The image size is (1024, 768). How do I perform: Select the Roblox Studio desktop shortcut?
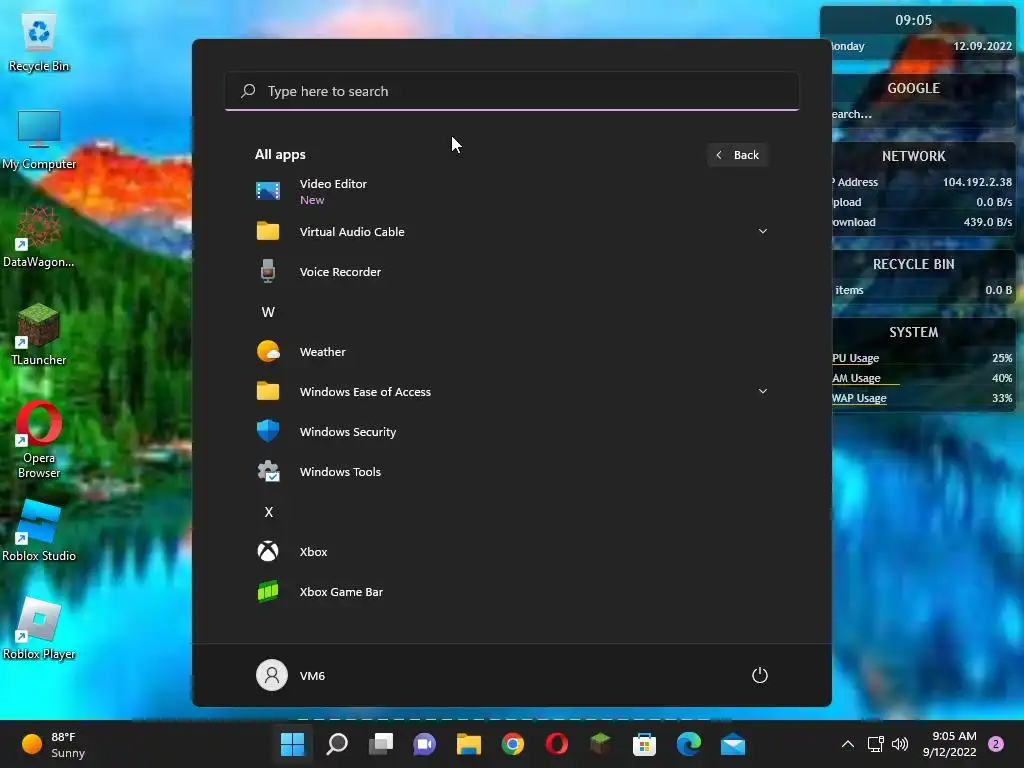39,532
